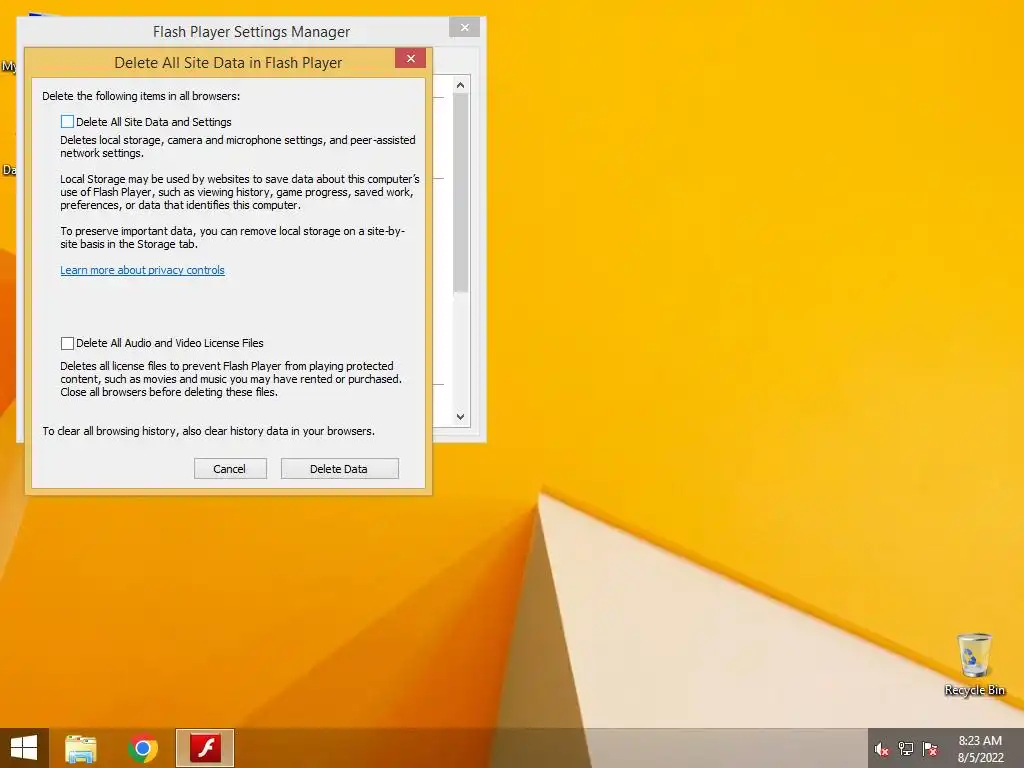This screenshot has height=768, width=1024.
Task: Click the Cancel button
Action: (x=230, y=468)
